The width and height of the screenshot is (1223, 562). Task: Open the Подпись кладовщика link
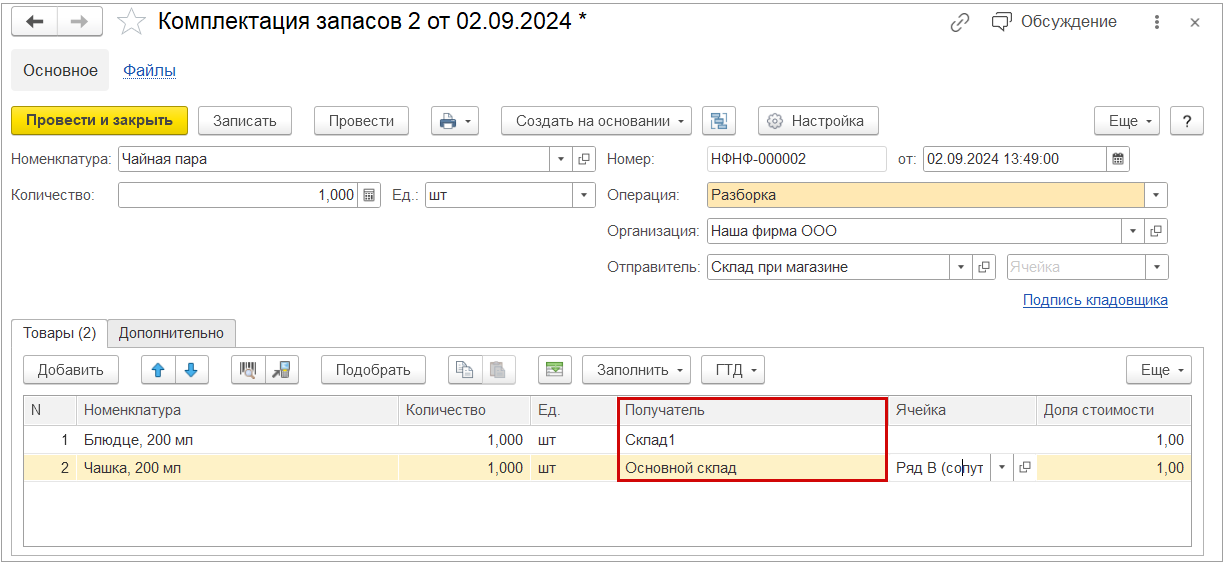point(1094,300)
